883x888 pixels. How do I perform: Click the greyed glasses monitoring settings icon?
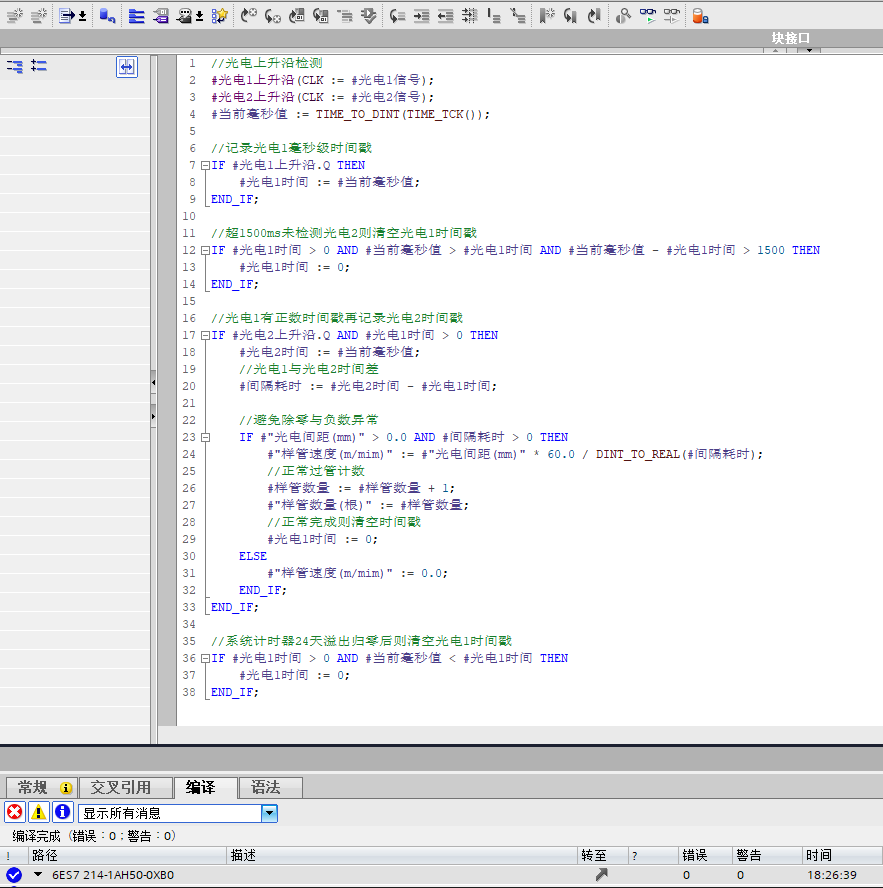click(x=672, y=16)
